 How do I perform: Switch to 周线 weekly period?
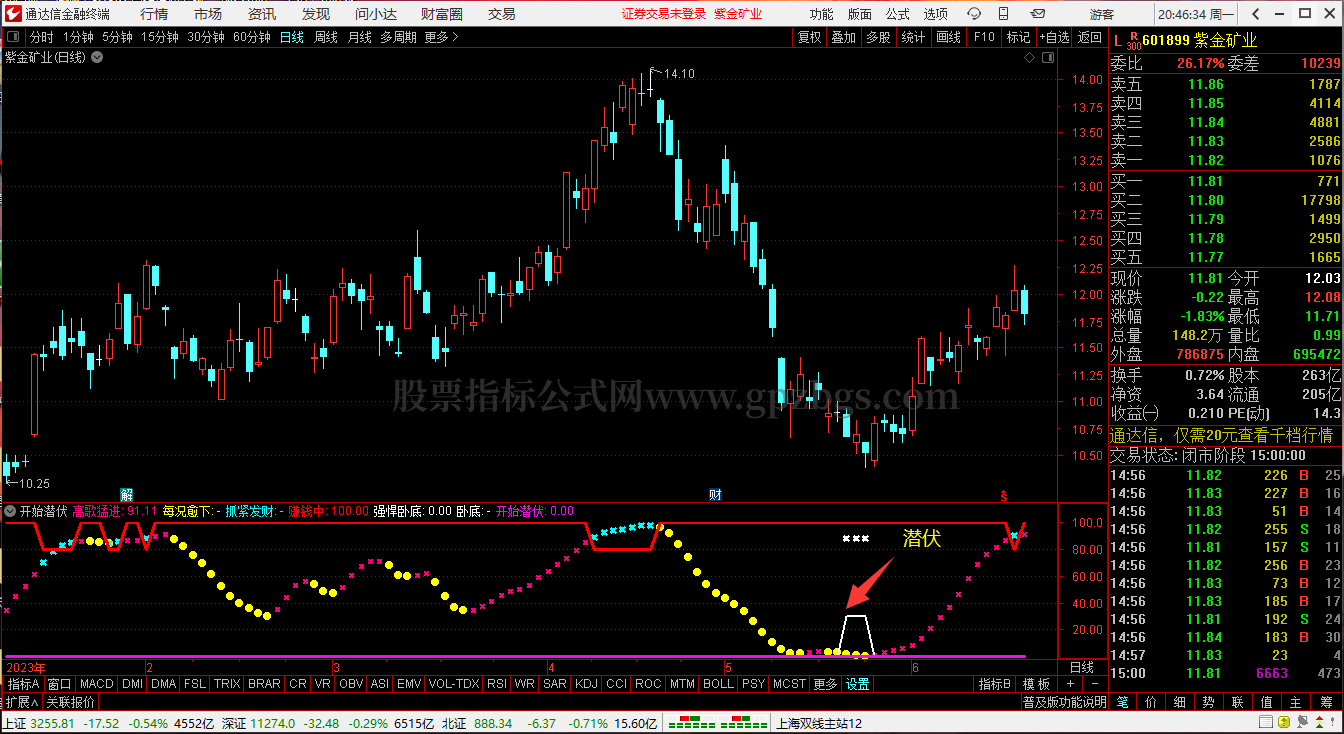point(326,37)
